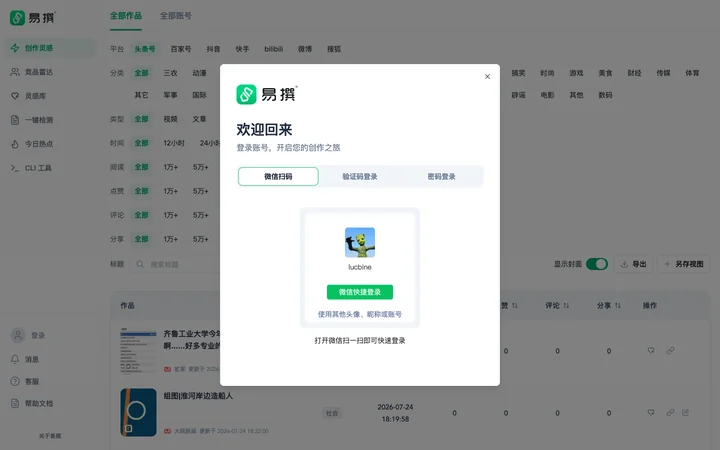
Task: Choose 国际 category filter
Action: point(199,95)
